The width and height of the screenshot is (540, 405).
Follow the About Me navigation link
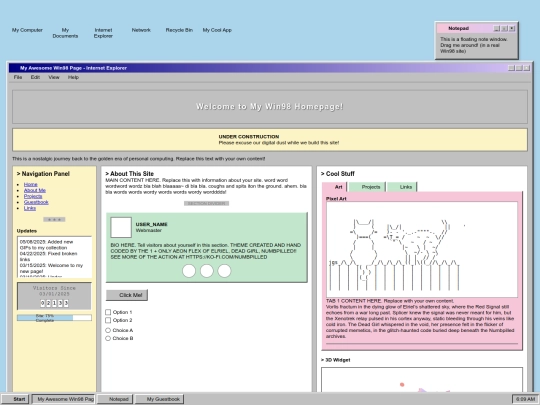pyautogui.click(x=35, y=190)
